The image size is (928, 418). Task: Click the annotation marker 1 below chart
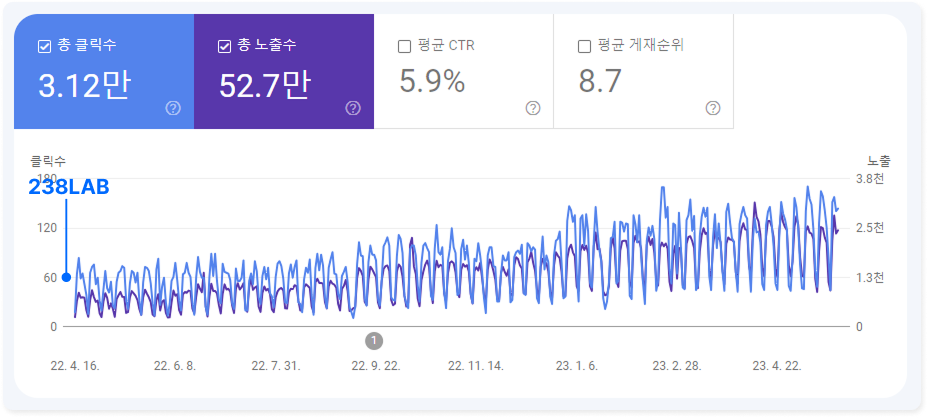pyautogui.click(x=373, y=341)
